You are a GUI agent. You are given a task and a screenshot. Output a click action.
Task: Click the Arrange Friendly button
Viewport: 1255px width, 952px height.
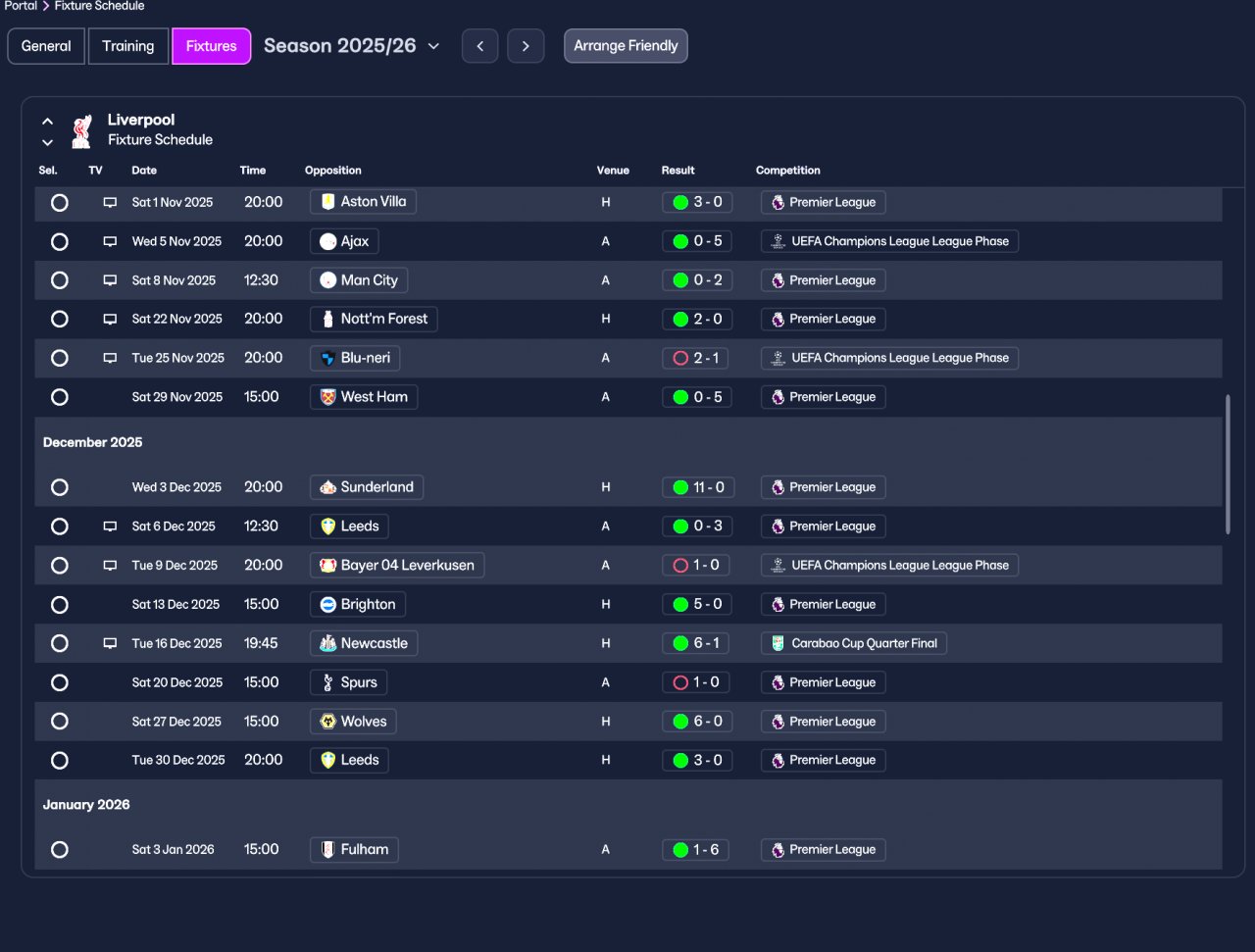point(626,46)
